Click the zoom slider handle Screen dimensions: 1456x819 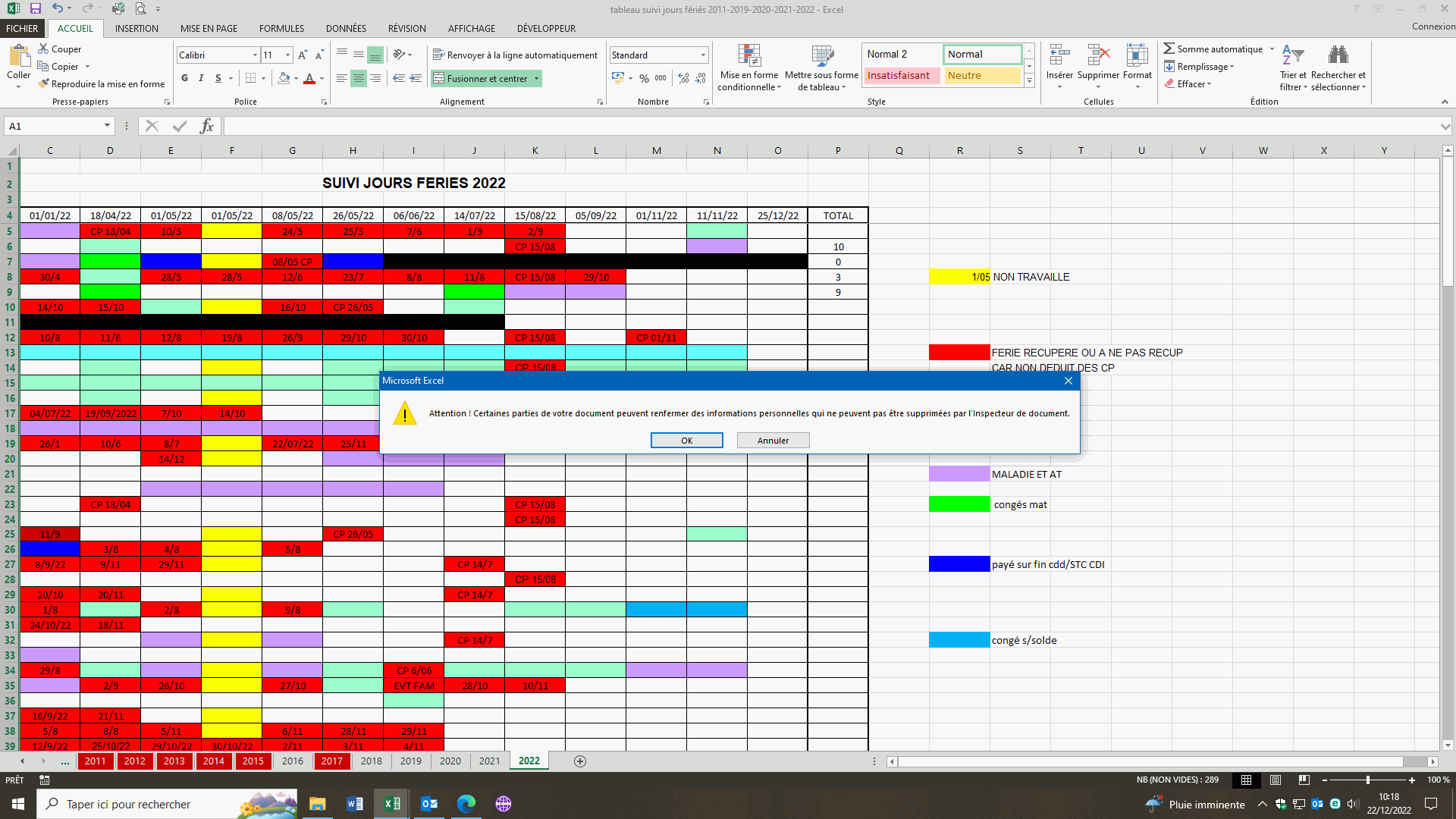pyautogui.click(x=1367, y=780)
